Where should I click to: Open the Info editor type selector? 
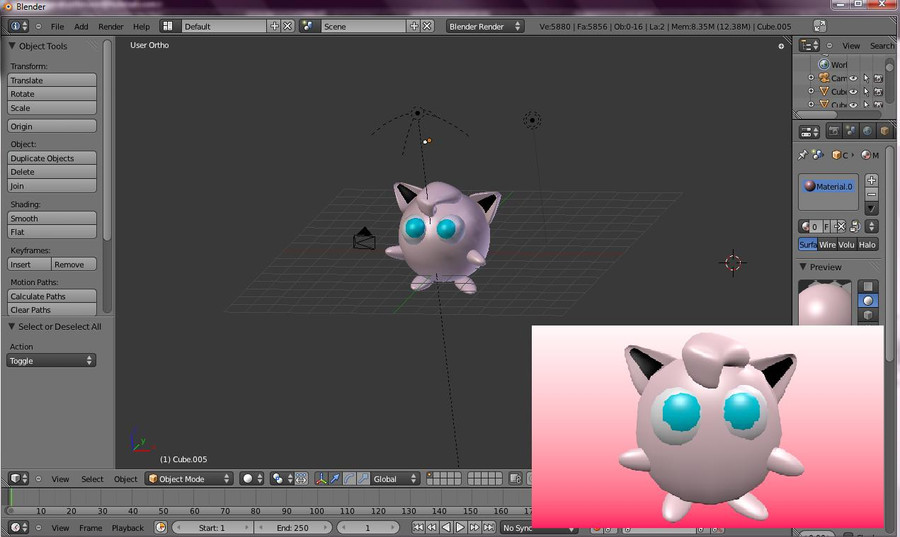click(x=18, y=26)
